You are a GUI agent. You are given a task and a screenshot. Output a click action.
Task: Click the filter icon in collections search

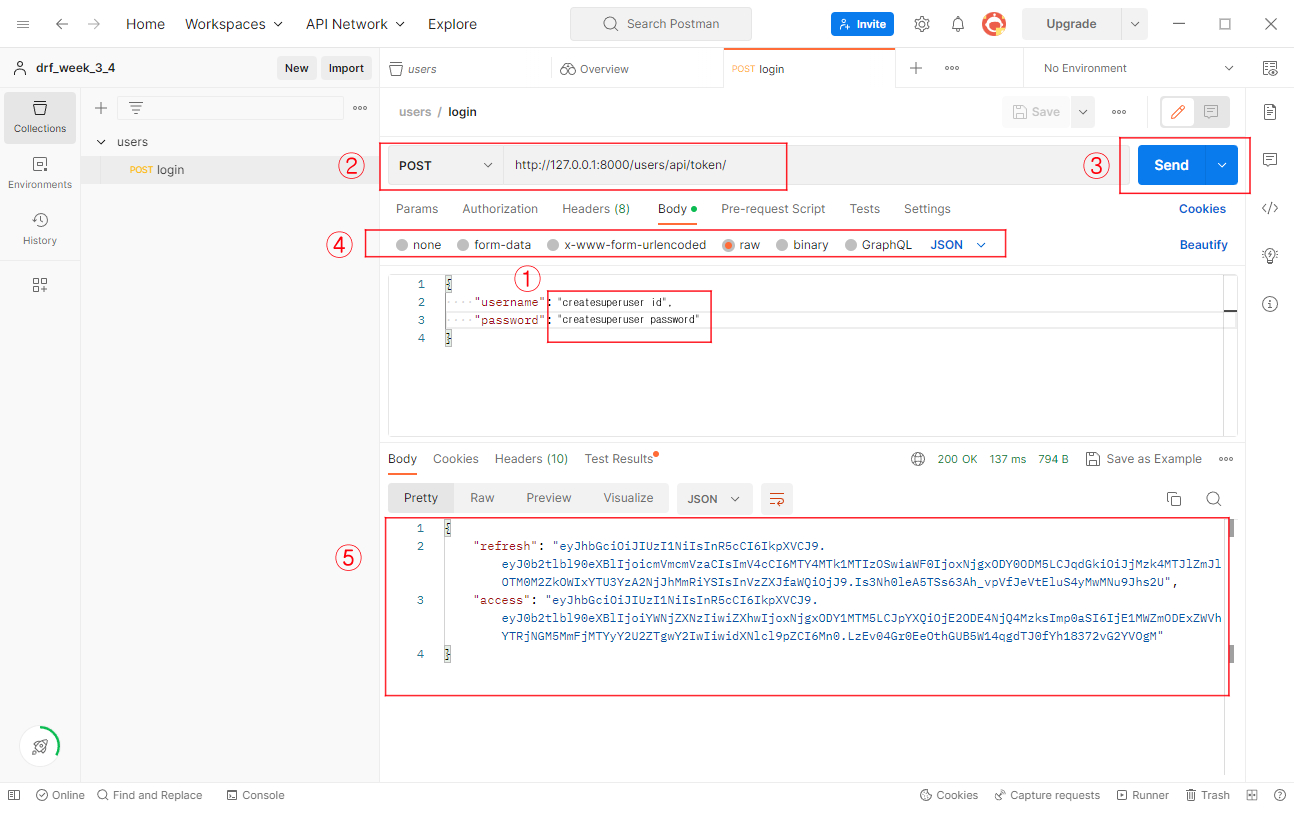136,108
